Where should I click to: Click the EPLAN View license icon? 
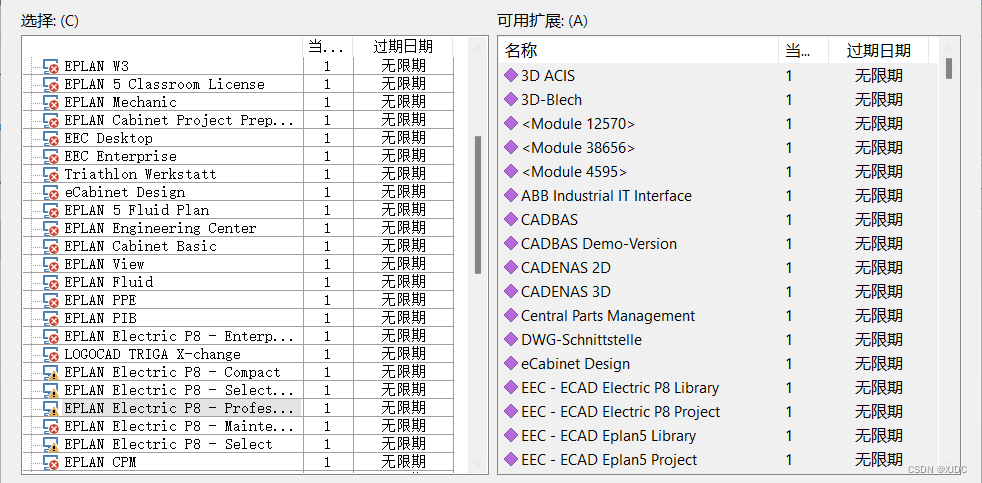click(51, 265)
